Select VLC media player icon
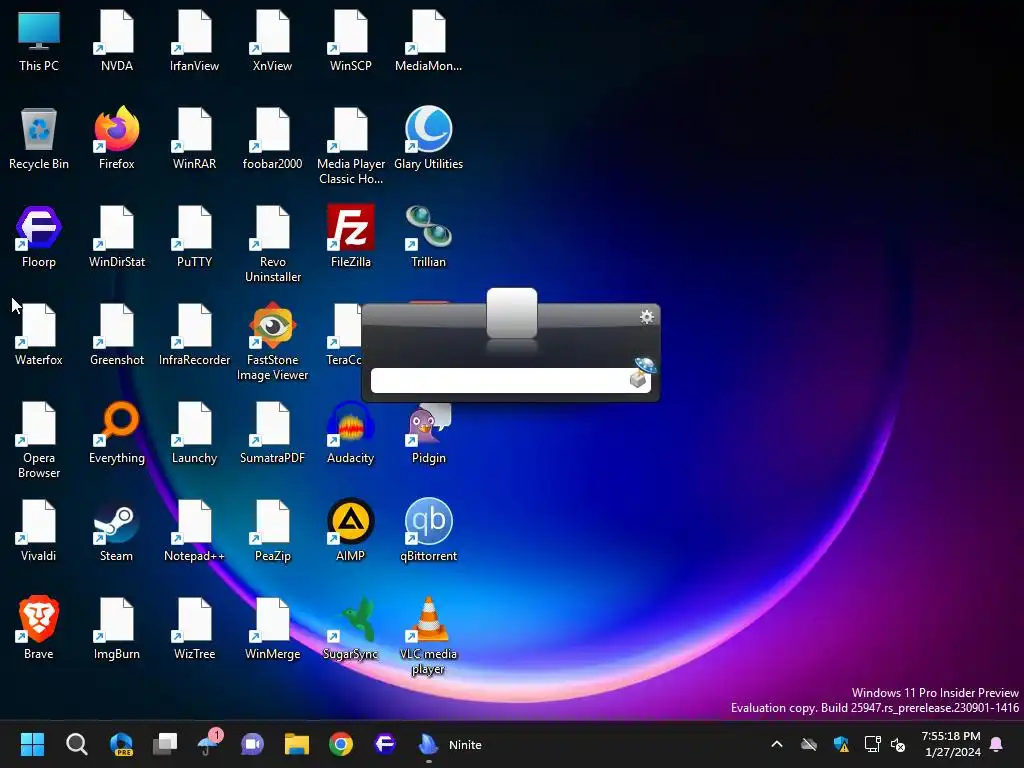1024x768 pixels. (428, 636)
